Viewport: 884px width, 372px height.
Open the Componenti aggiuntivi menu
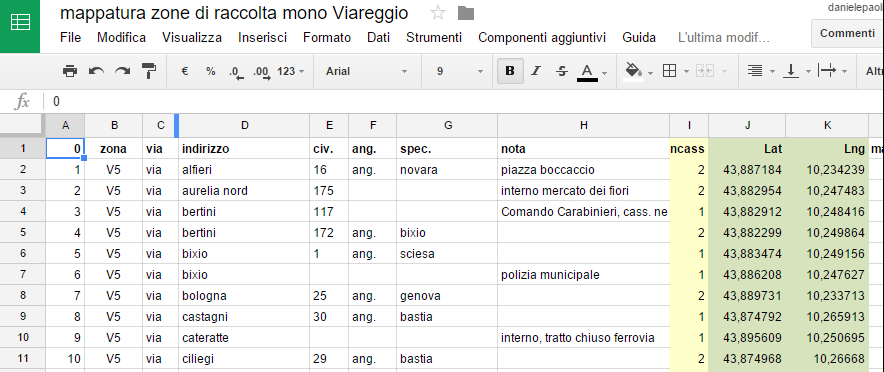click(542, 38)
